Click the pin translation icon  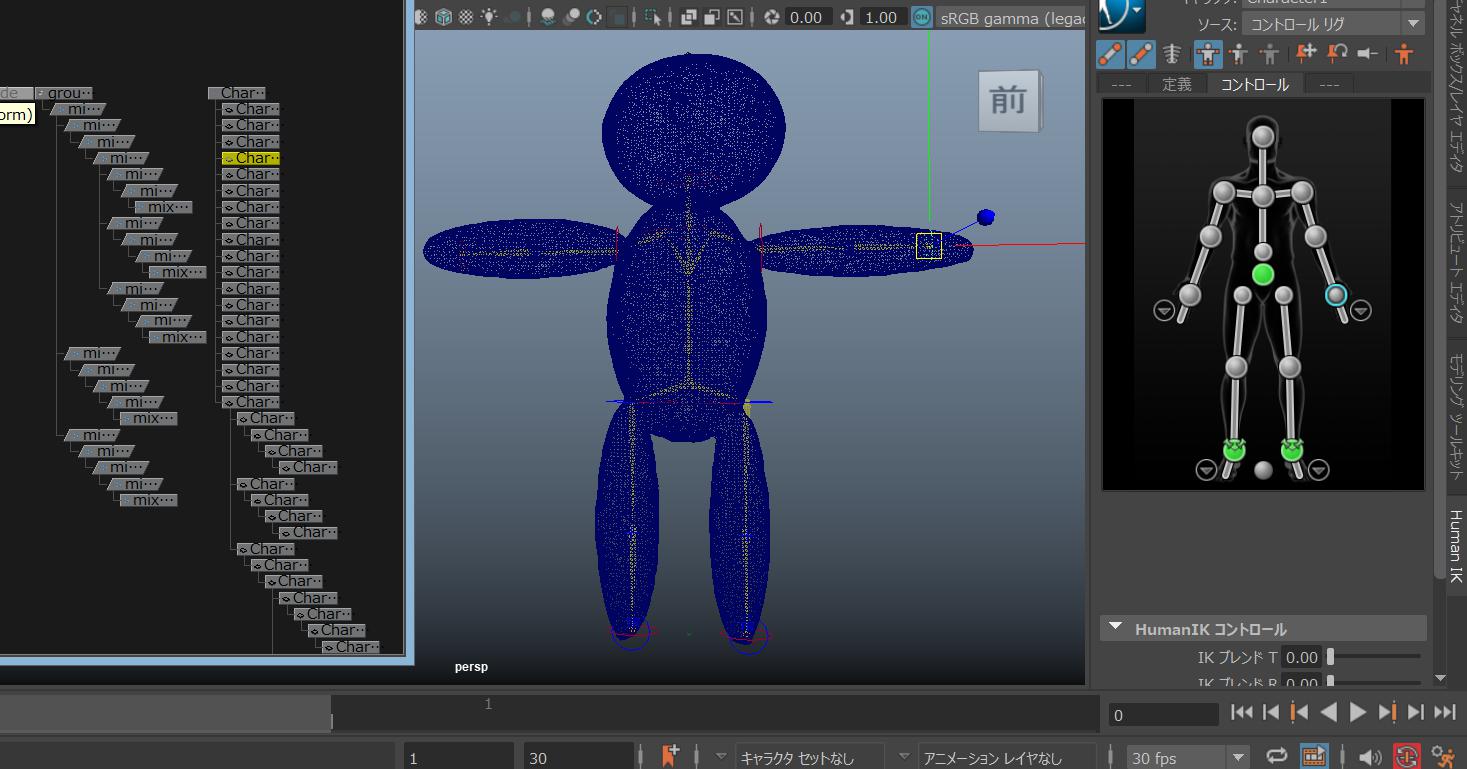tap(1306, 53)
